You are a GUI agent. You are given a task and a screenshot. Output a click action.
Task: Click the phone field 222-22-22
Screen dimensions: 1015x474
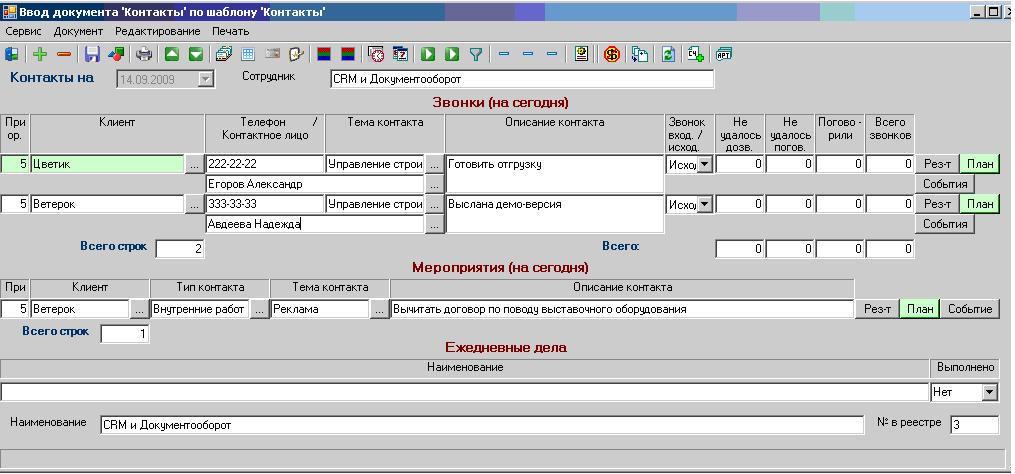pyautogui.click(x=265, y=164)
